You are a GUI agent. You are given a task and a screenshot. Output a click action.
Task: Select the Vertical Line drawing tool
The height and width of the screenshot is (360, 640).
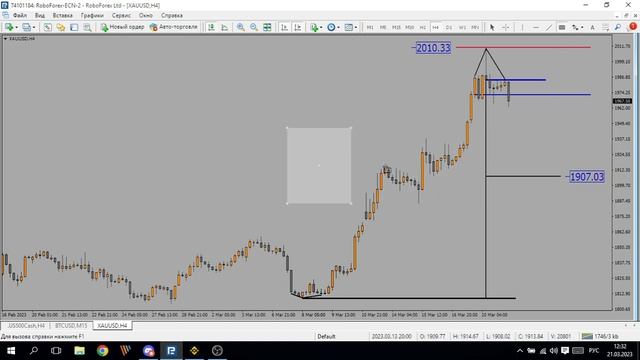click(522, 27)
